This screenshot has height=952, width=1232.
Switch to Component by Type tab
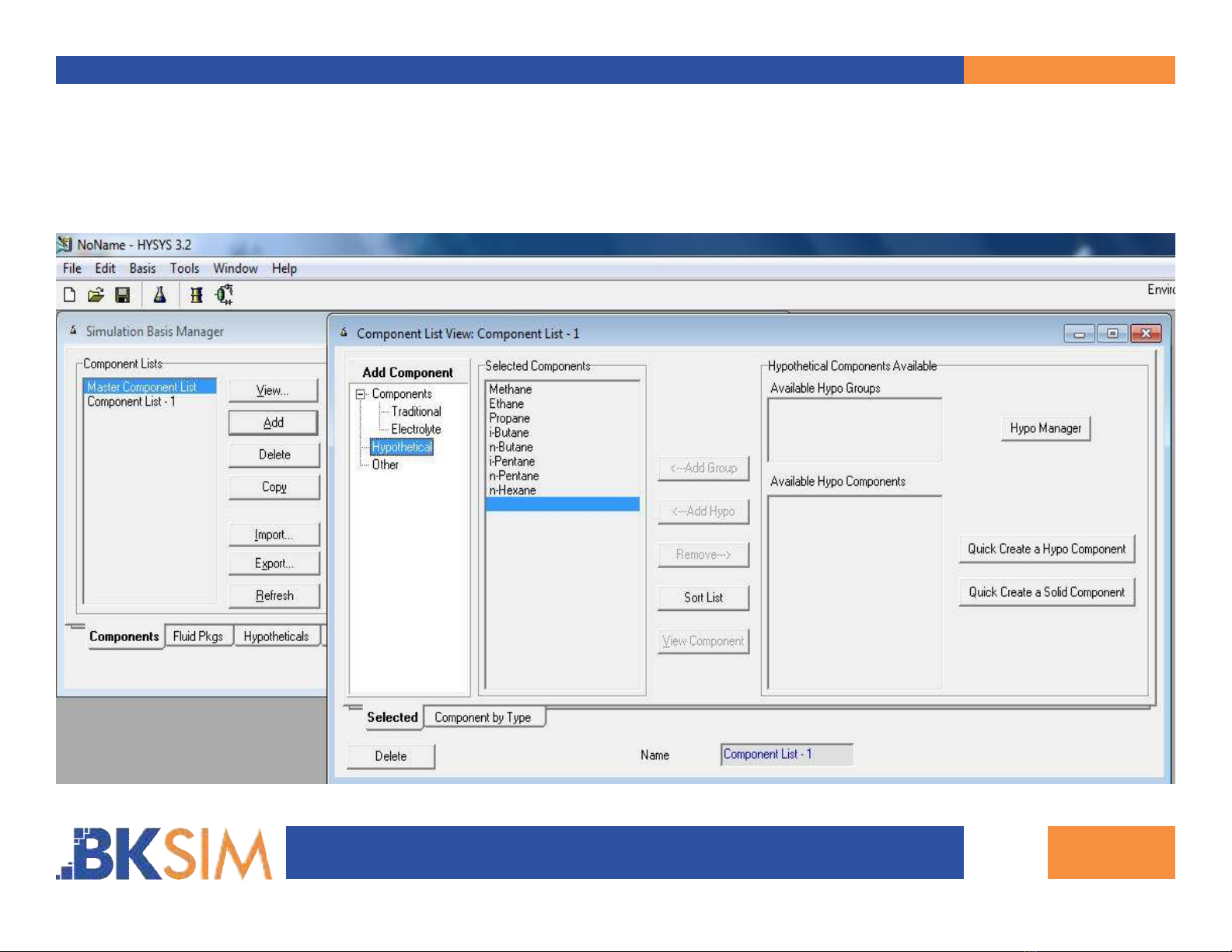tap(483, 717)
